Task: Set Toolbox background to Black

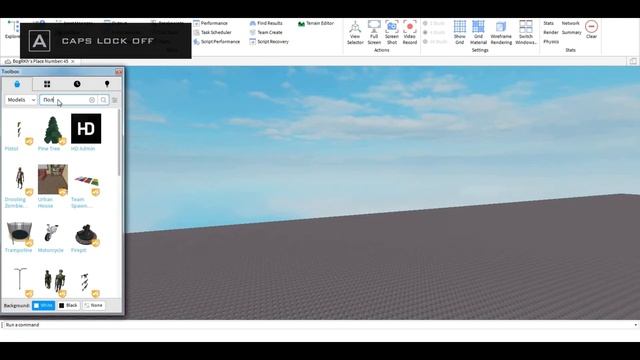Action: point(69,305)
